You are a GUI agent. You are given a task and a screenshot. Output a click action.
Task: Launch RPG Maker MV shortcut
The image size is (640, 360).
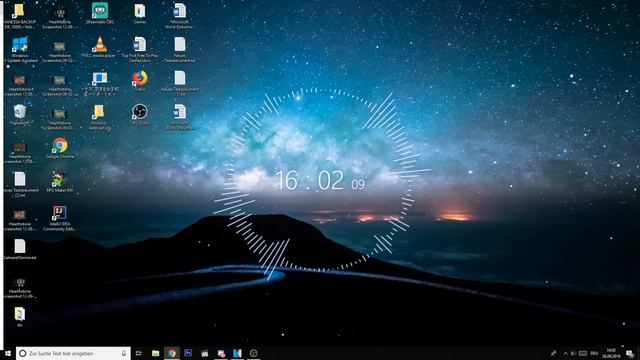(x=60, y=182)
